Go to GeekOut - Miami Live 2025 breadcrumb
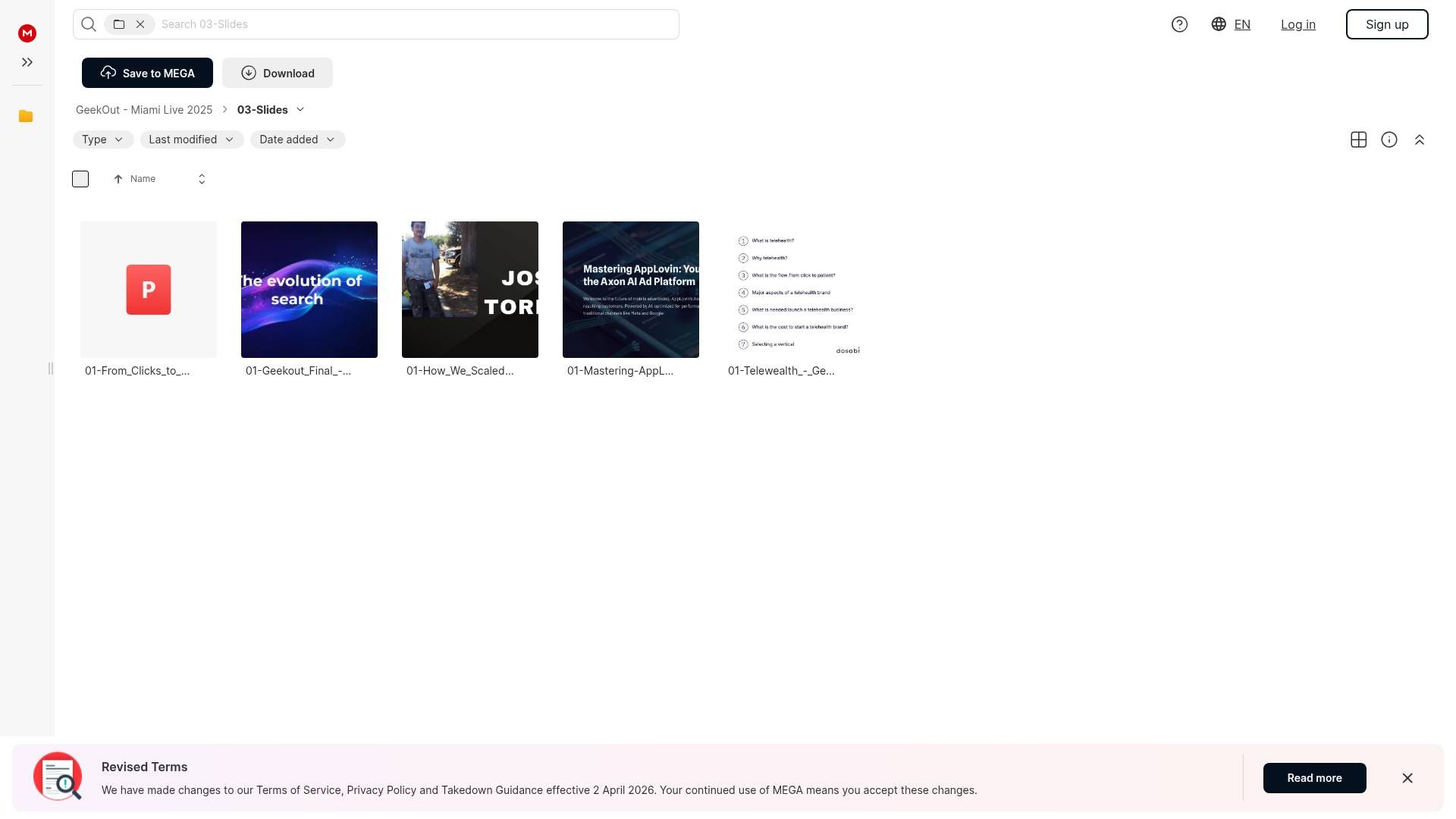This screenshot has height=819, width=1456. point(144,110)
